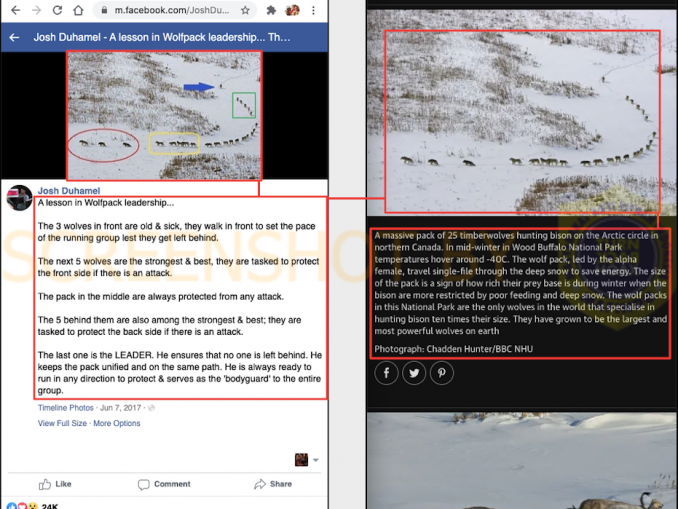Open the original timberwolves photo on the right

[x=522, y=112]
